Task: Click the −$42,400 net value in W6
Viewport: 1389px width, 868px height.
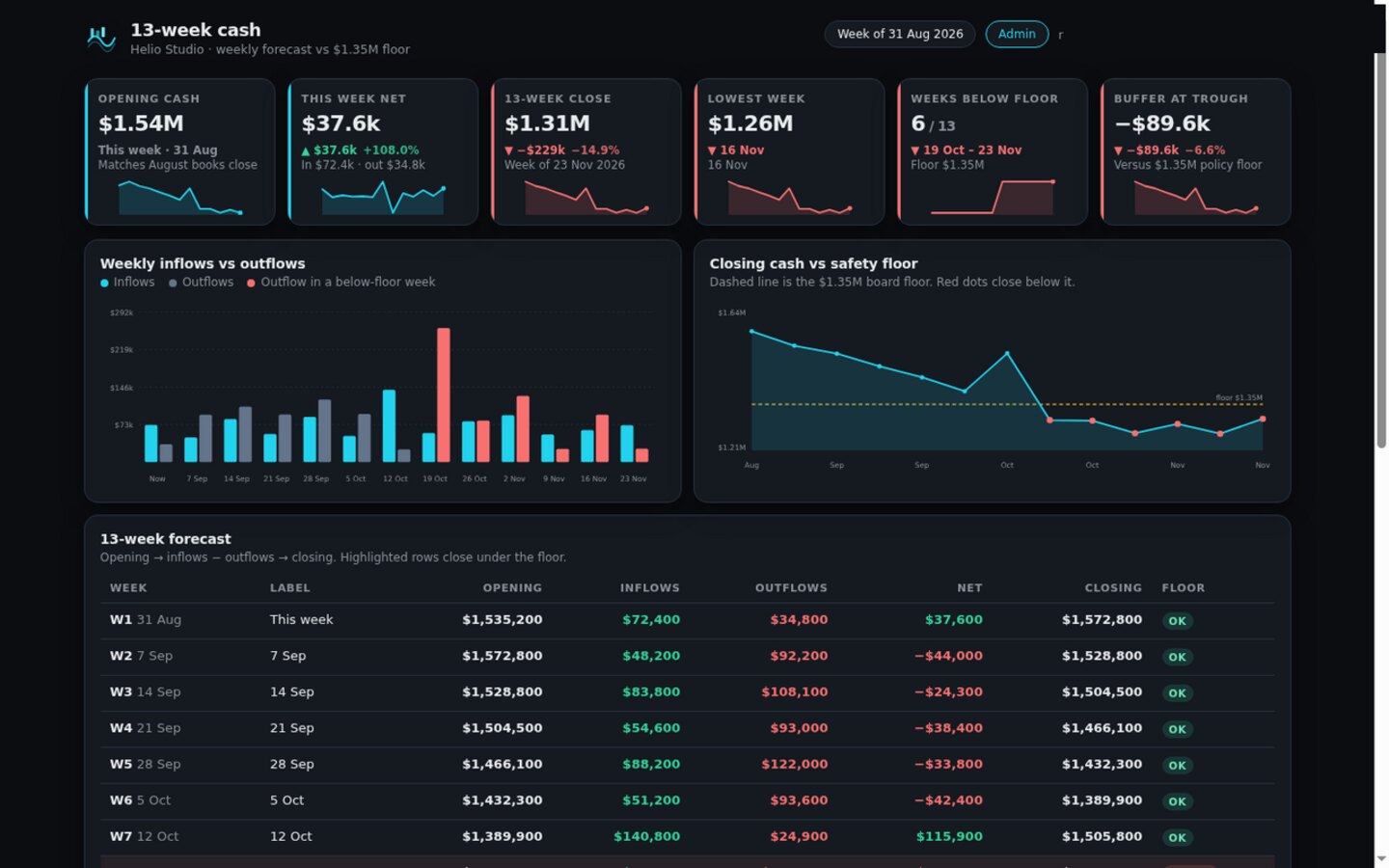Action: point(948,800)
